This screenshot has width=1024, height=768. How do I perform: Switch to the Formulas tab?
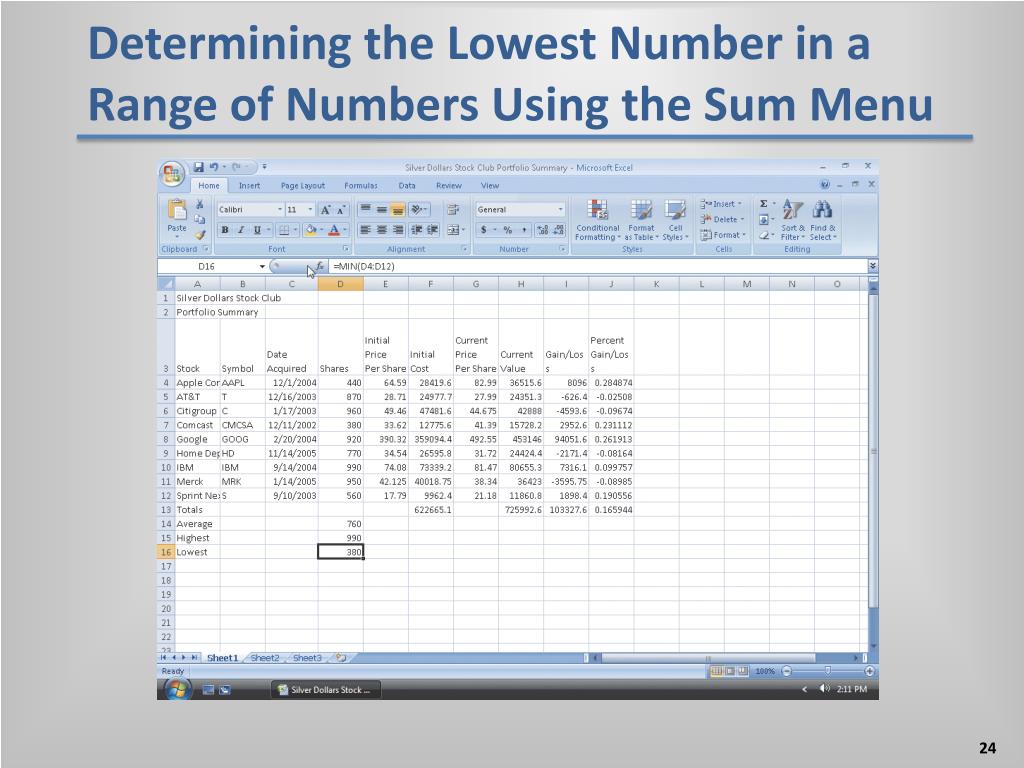pyautogui.click(x=360, y=185)
